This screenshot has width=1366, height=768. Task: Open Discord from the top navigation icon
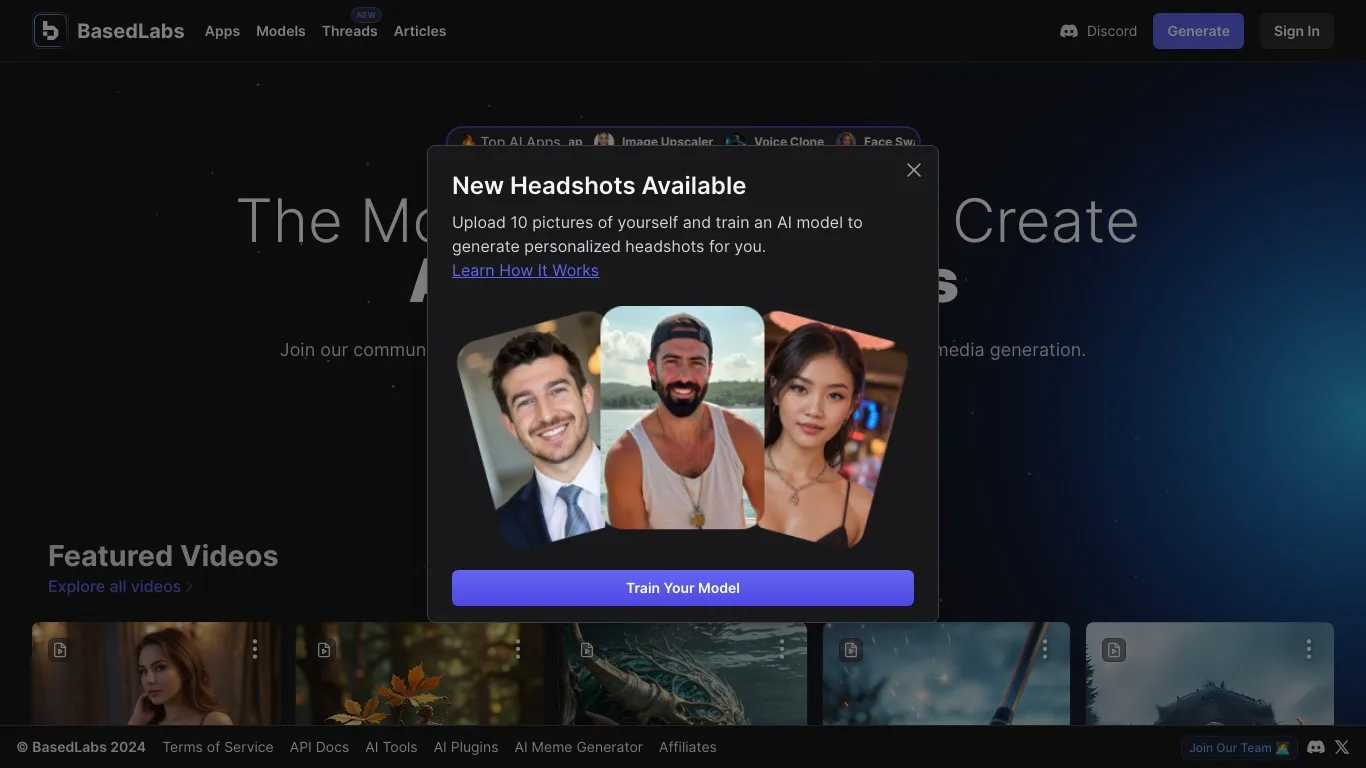(x=1069, y=31)
